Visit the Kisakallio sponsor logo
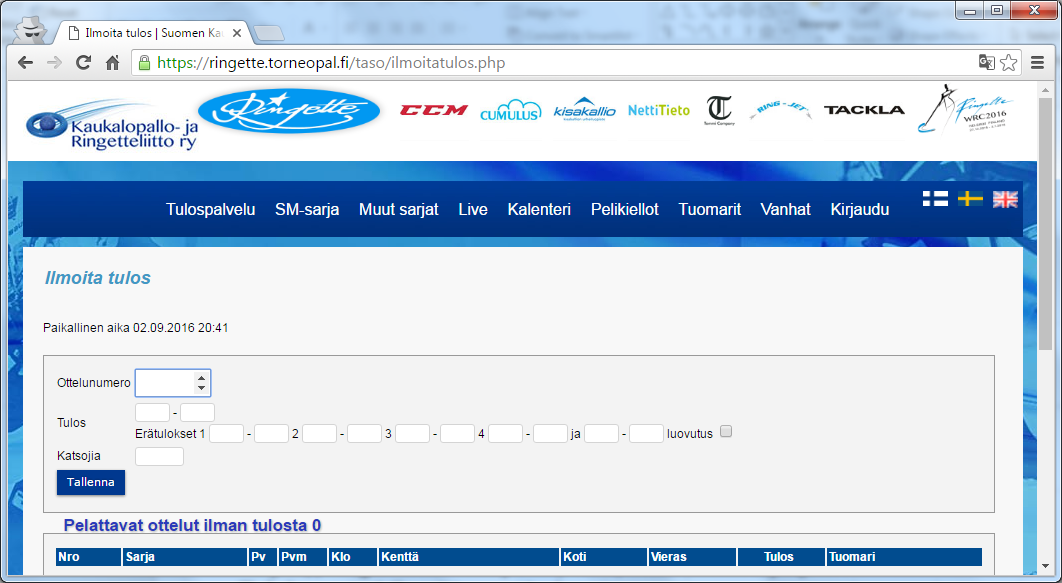Image resolution: width=1062 pixels, height=583 pixels. pos(585,108)
